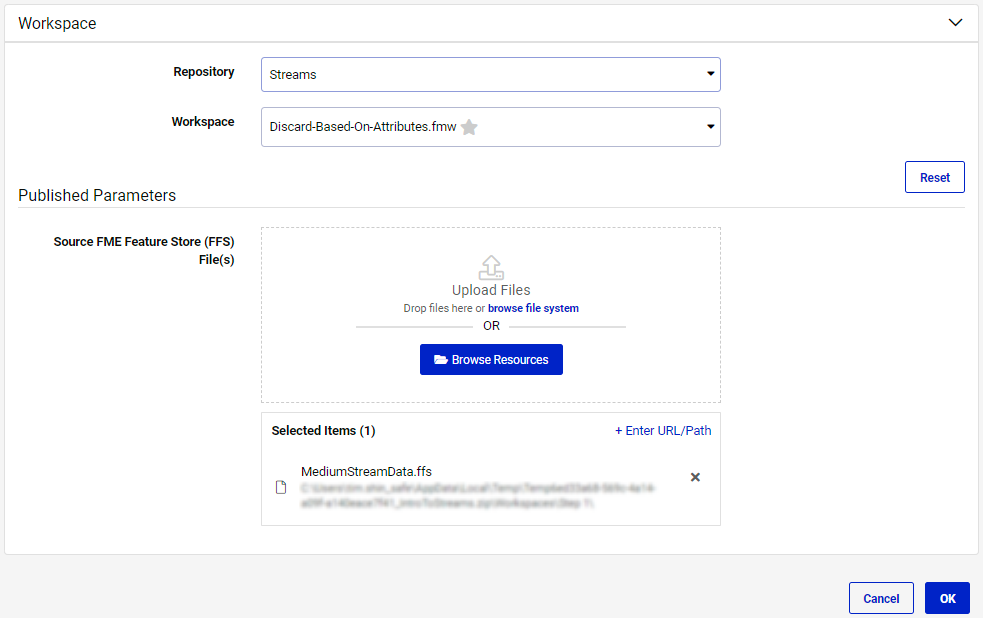Click the Workspace dropdown arrow icon

[710, 127]
